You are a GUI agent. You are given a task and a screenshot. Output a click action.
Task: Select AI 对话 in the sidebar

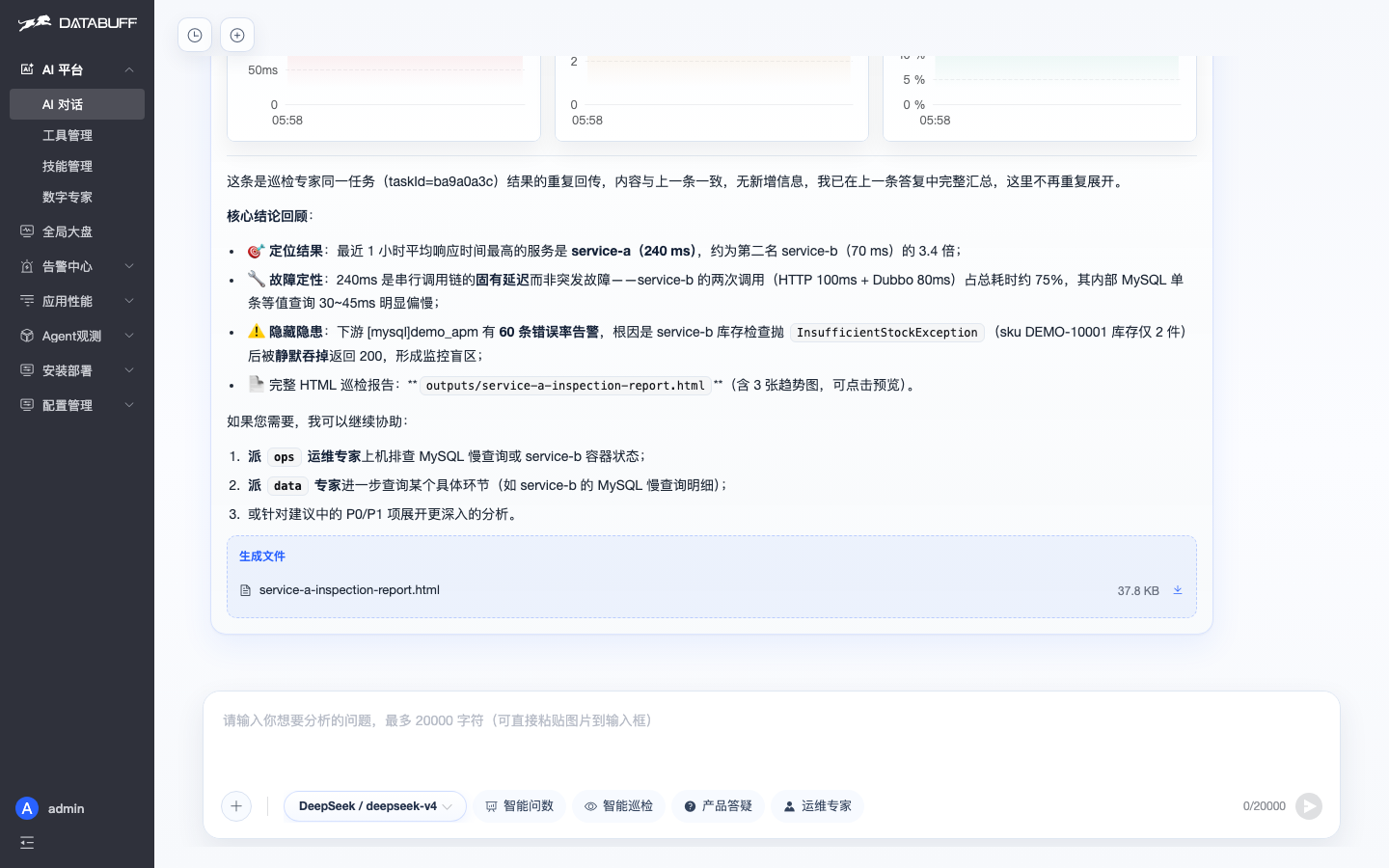(x=77, y=104)
